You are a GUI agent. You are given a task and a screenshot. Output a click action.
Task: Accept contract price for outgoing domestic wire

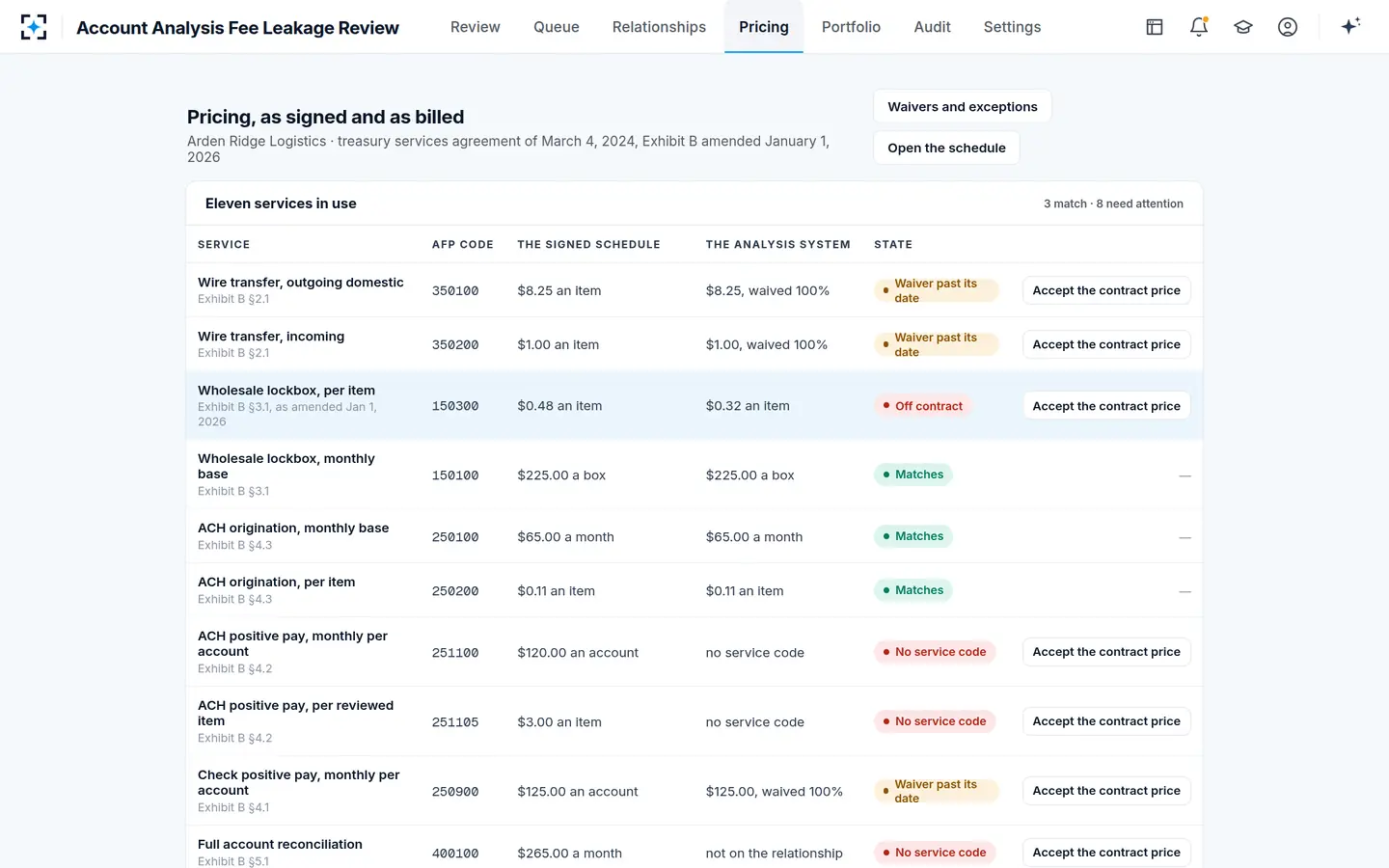(x=1106, y=290)
